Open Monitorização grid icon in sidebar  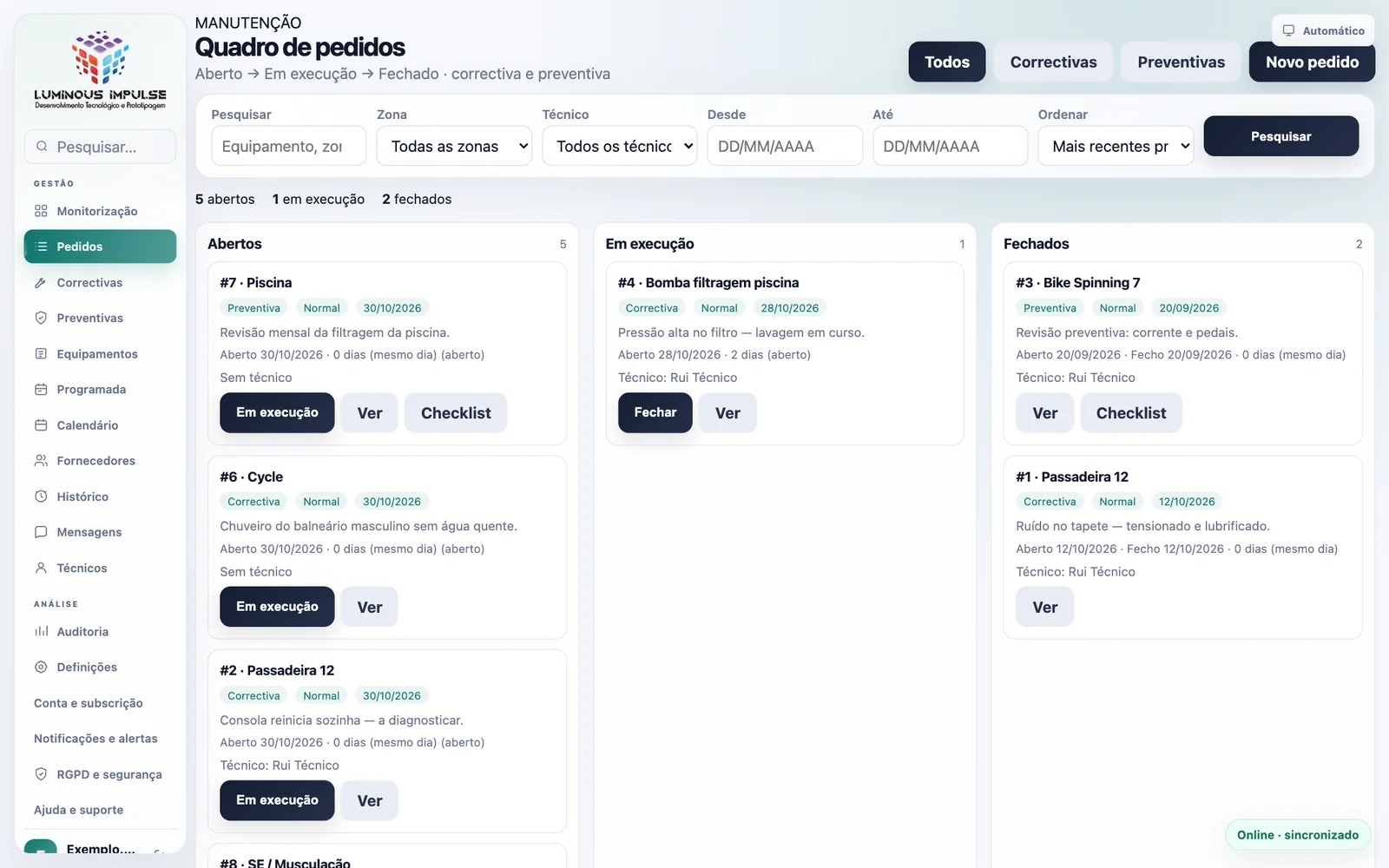pos(41,211)
